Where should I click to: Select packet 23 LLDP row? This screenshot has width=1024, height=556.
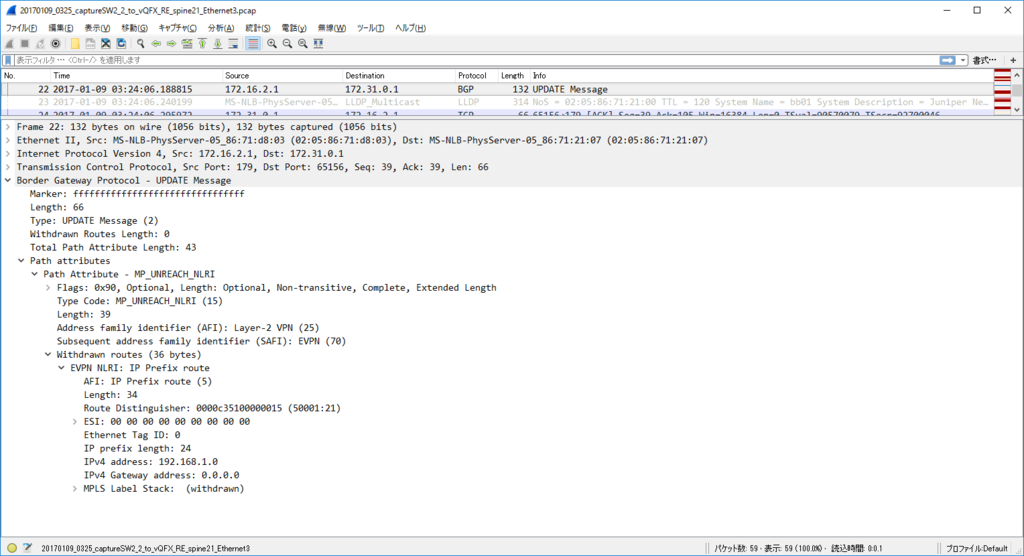click(496, 102)
